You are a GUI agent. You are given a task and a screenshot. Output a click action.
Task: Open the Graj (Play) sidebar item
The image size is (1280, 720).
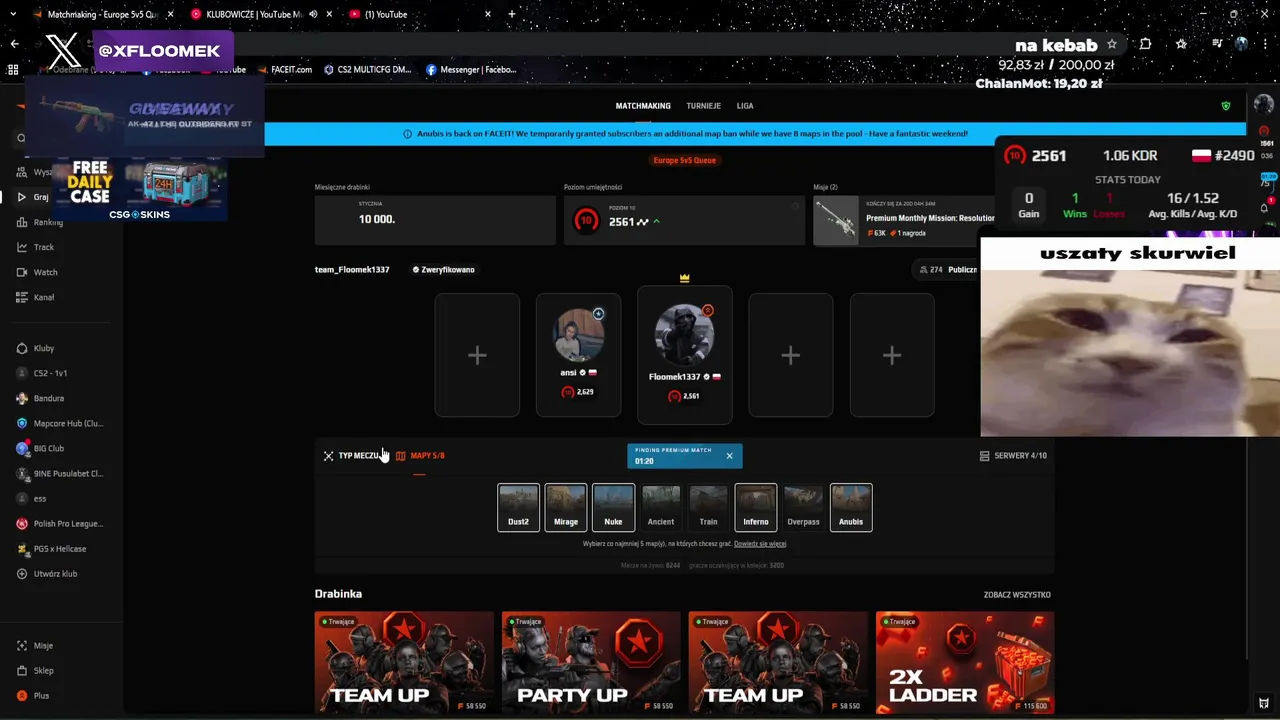point(40,197)
